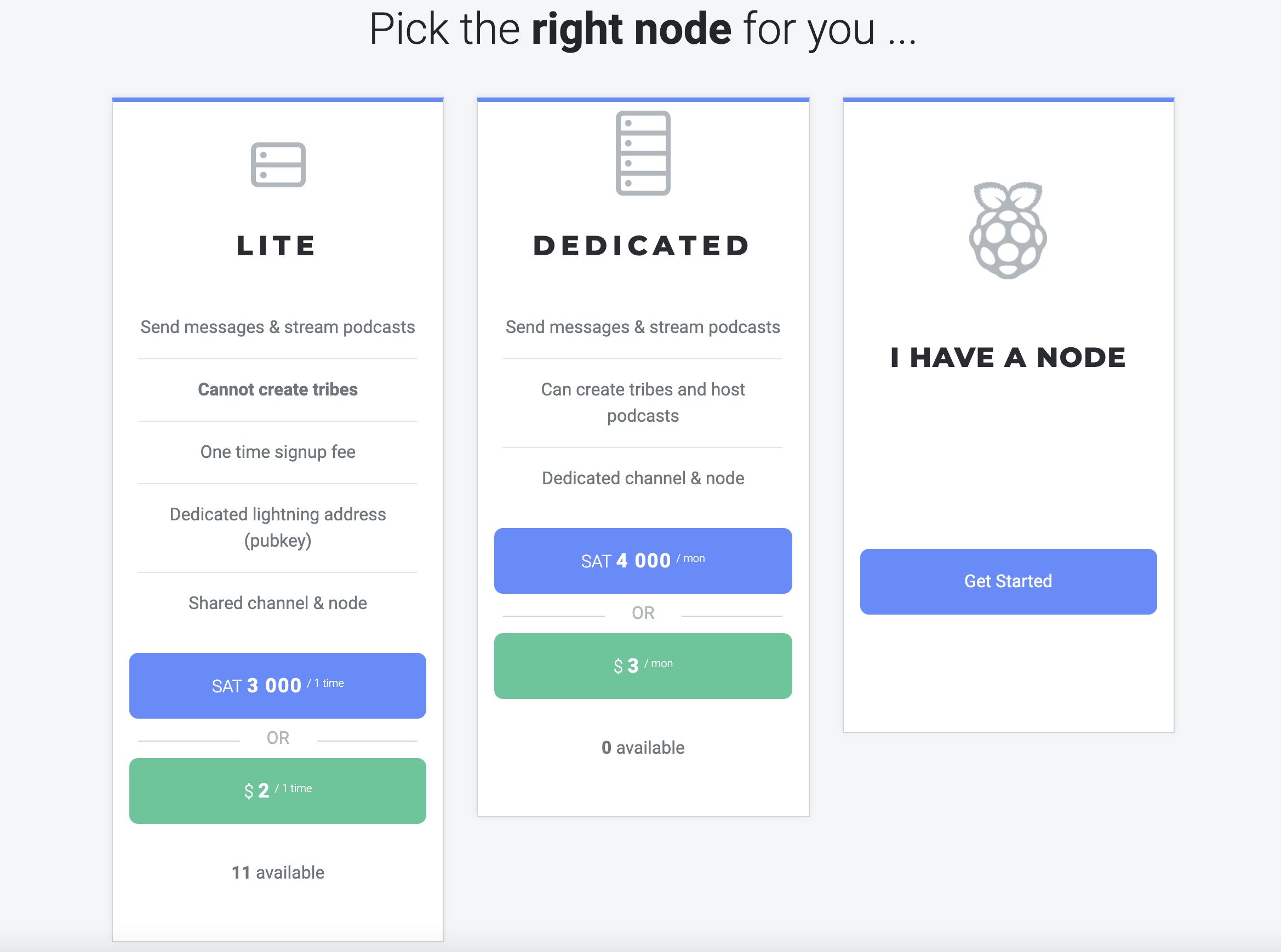Click Shared channel & node feature
1281x952 pixels.
pyautogui.click(x=278, y=603)
